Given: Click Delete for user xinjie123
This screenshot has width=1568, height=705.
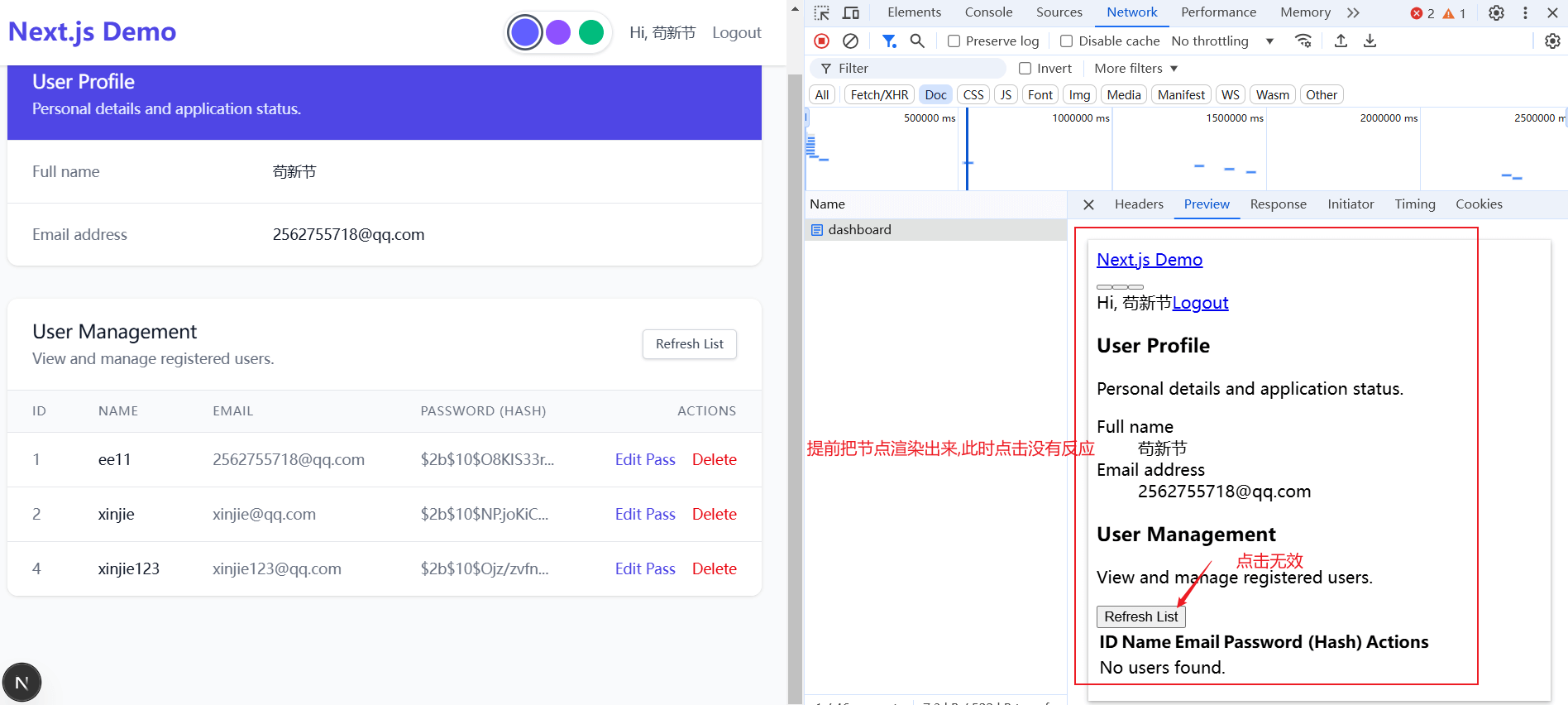Looking at the screenshot, I should (x=714, y=568).
